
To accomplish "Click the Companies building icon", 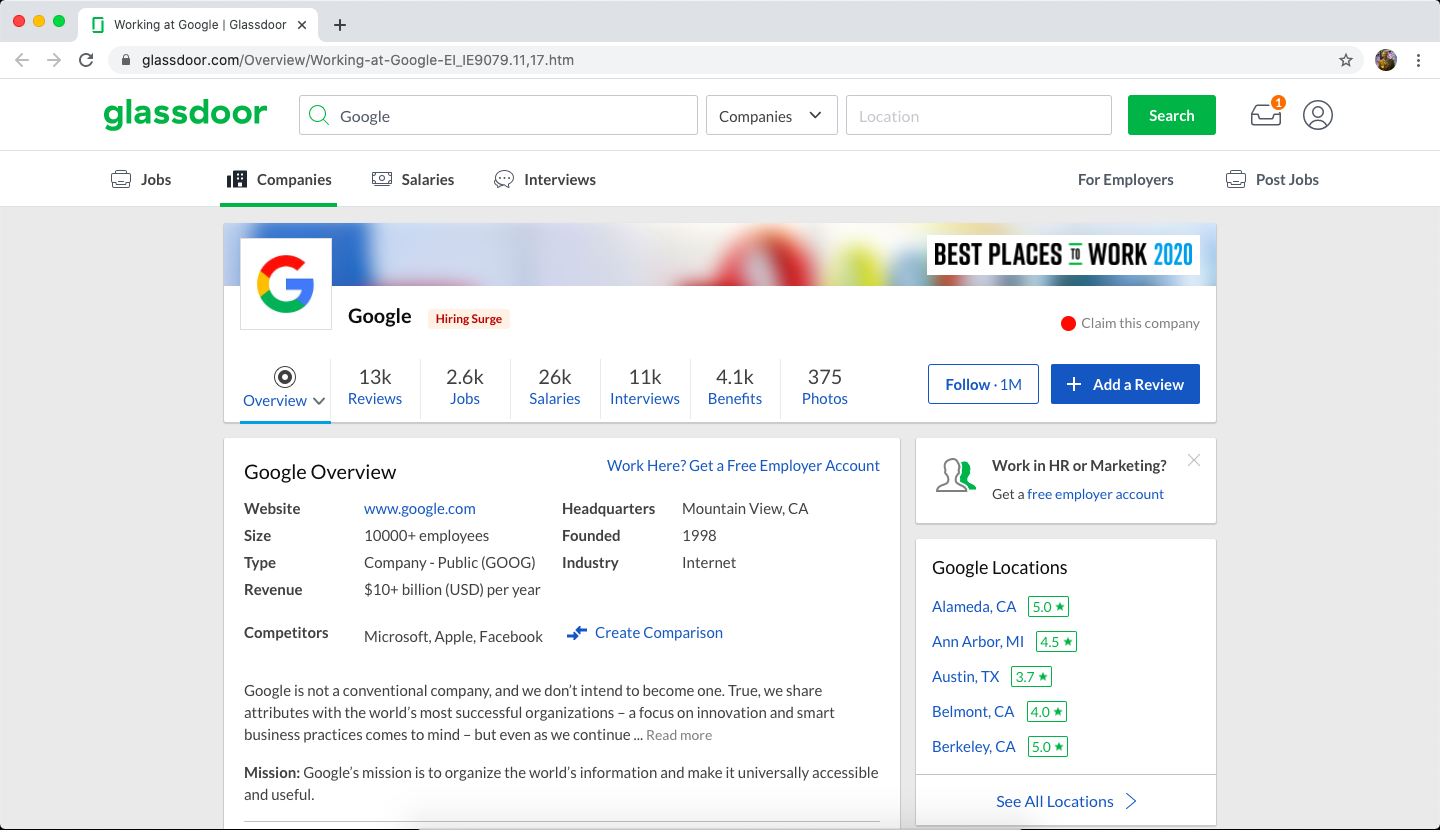I will (237, 180).
